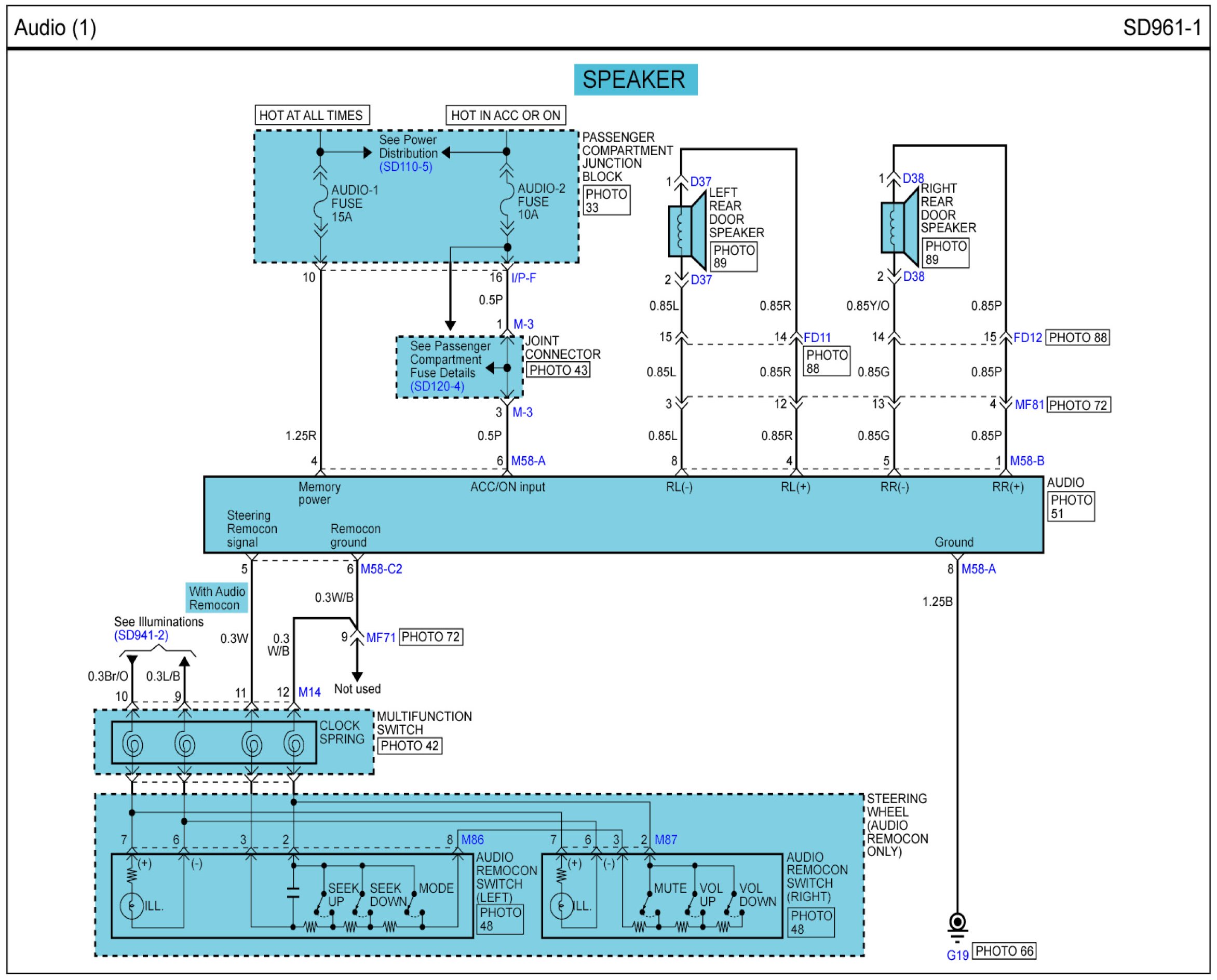Click the left rear door speaker symbol
This screenshot has width=1217, height=980.
coord(687,232)
